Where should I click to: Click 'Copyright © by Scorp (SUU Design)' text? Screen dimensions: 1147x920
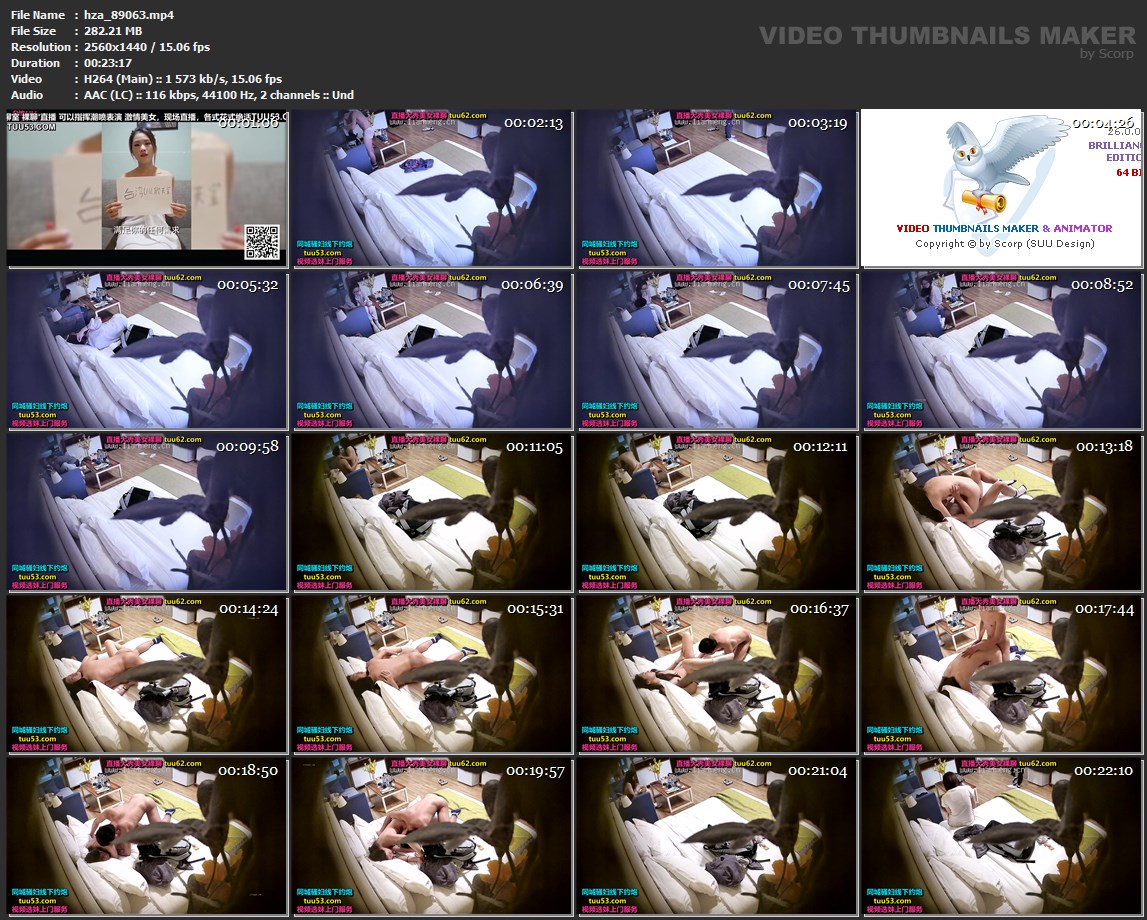click(1005, 244)
